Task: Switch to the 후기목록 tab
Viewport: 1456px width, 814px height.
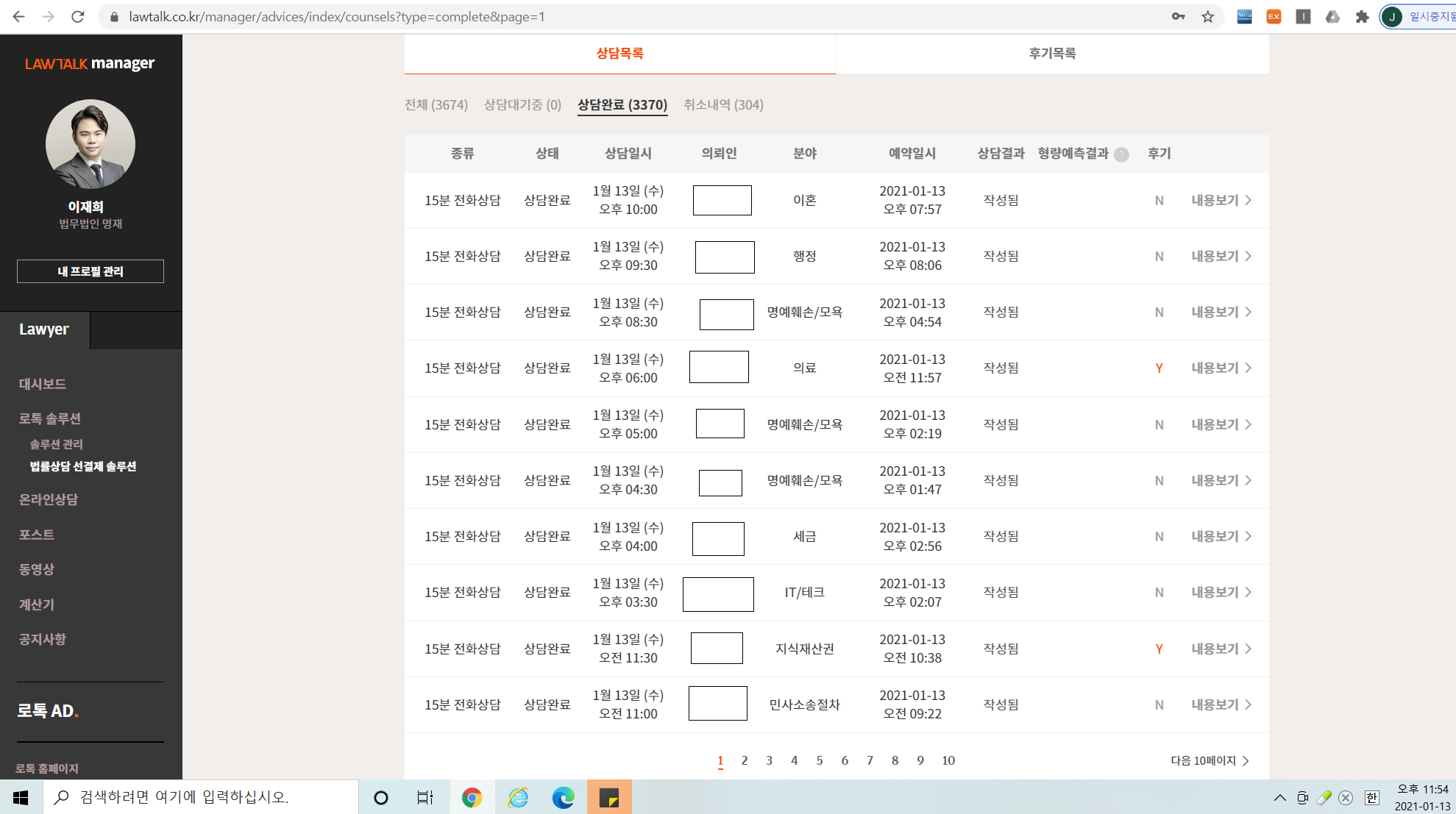Action: [x=1052, y=54]
